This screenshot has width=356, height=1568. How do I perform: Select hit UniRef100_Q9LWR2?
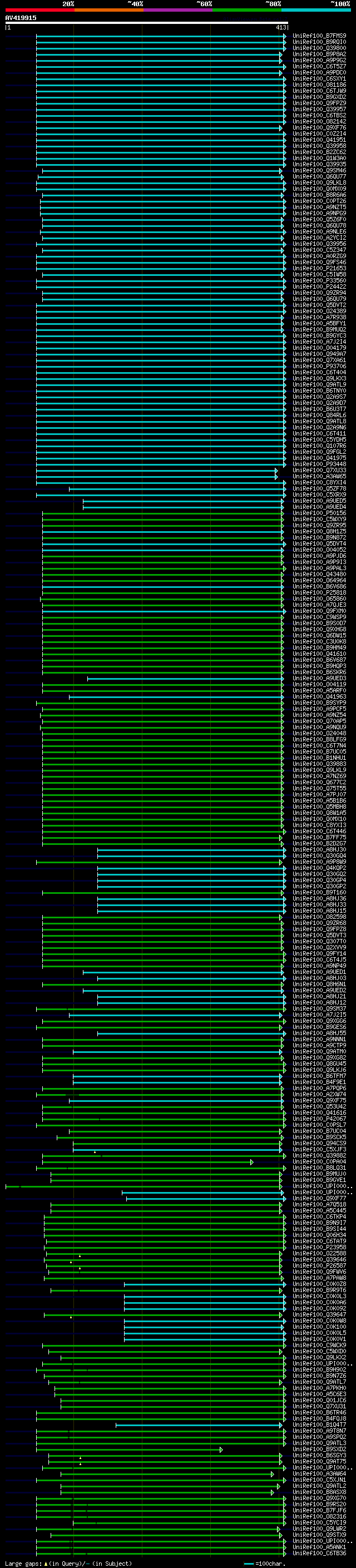(x=319, y=1529)
